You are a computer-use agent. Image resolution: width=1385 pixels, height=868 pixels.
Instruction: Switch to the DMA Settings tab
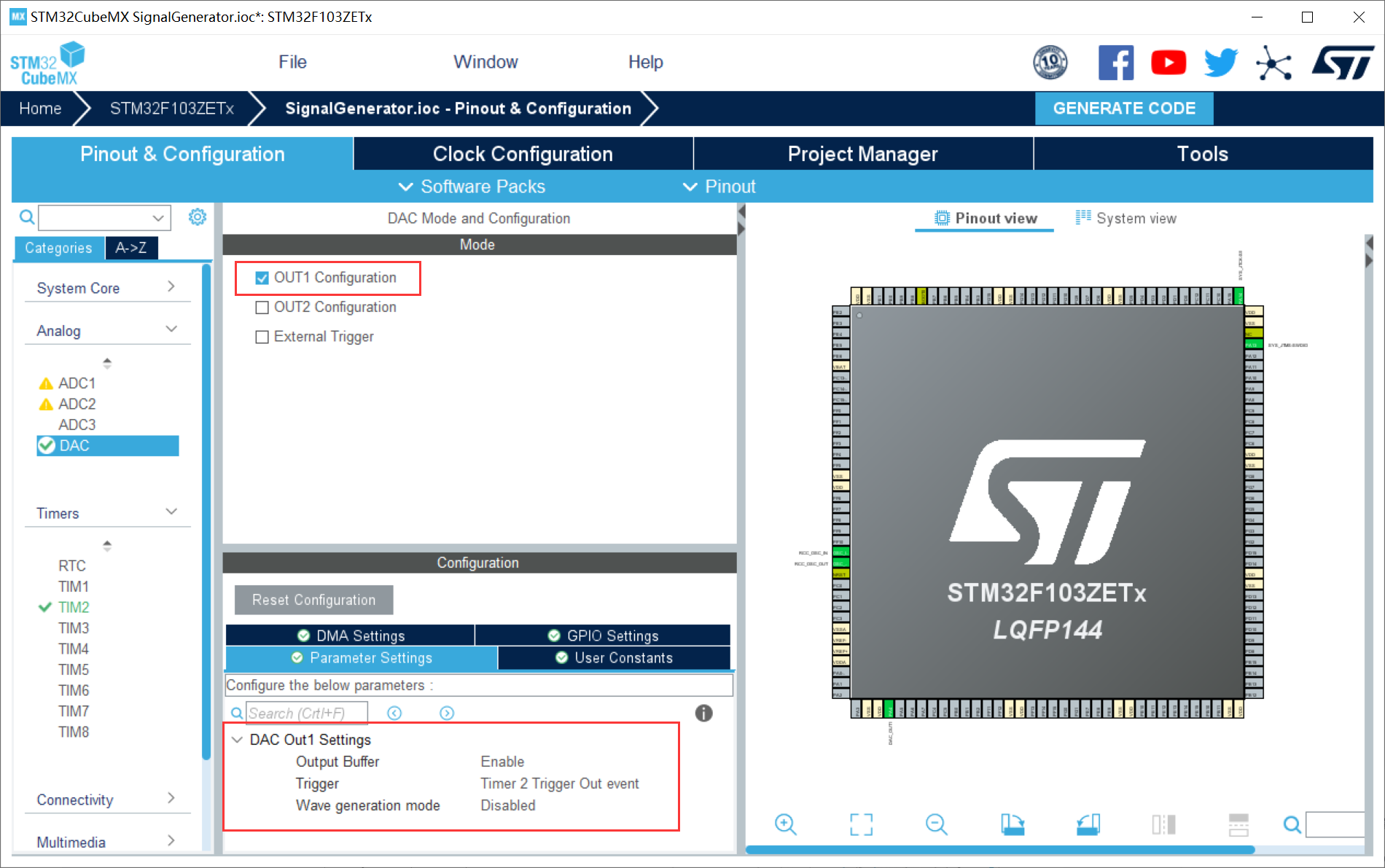(351, 636)
